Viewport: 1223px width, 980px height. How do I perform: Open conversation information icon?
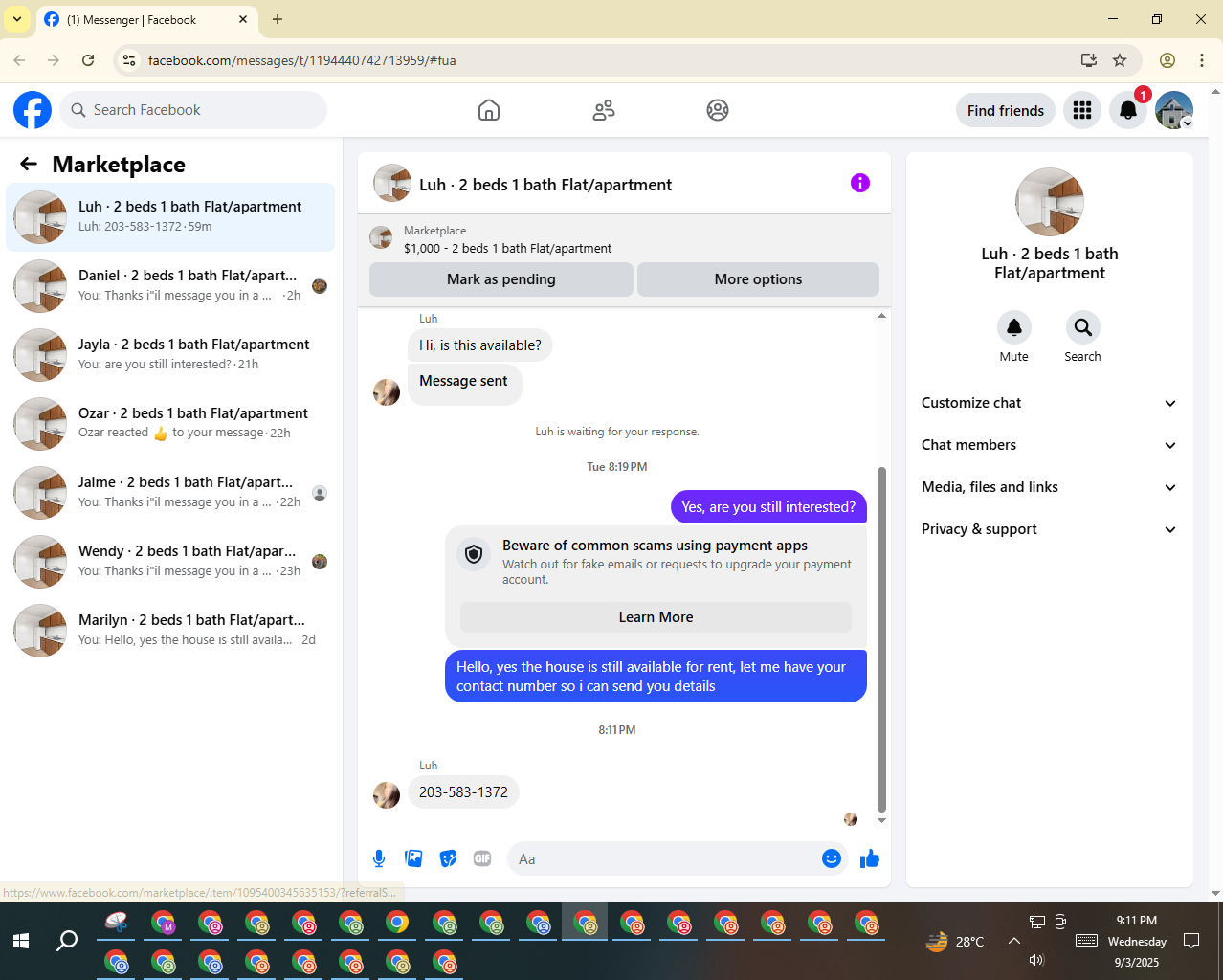860,183
